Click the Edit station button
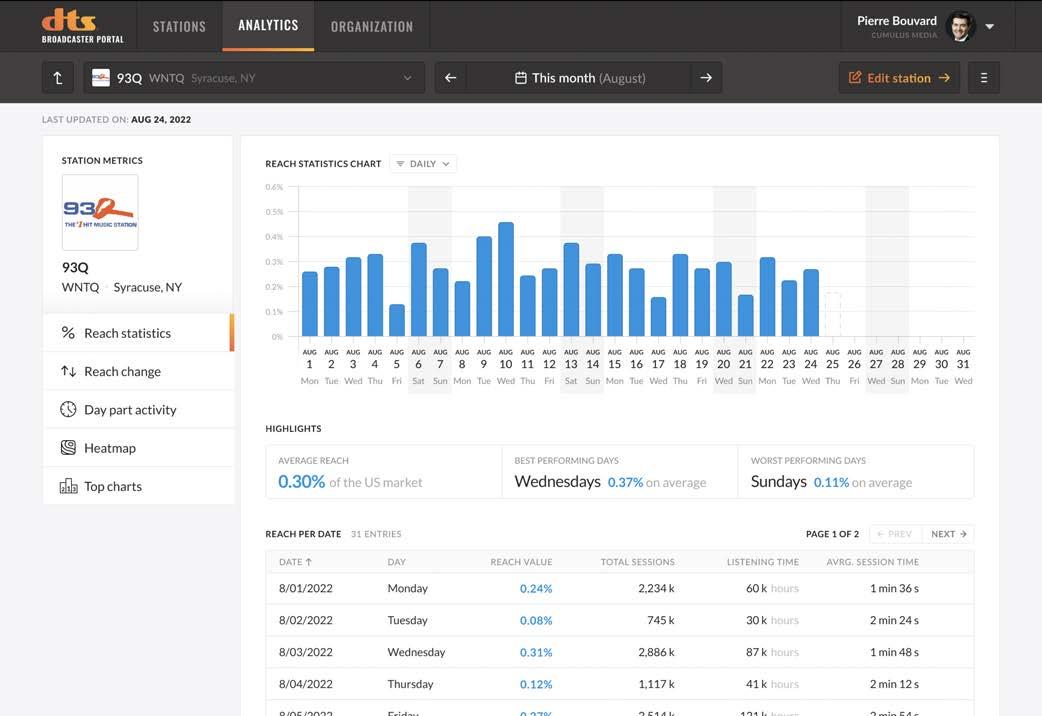This screenshot has width=1042, height=716. pos(899,78)
